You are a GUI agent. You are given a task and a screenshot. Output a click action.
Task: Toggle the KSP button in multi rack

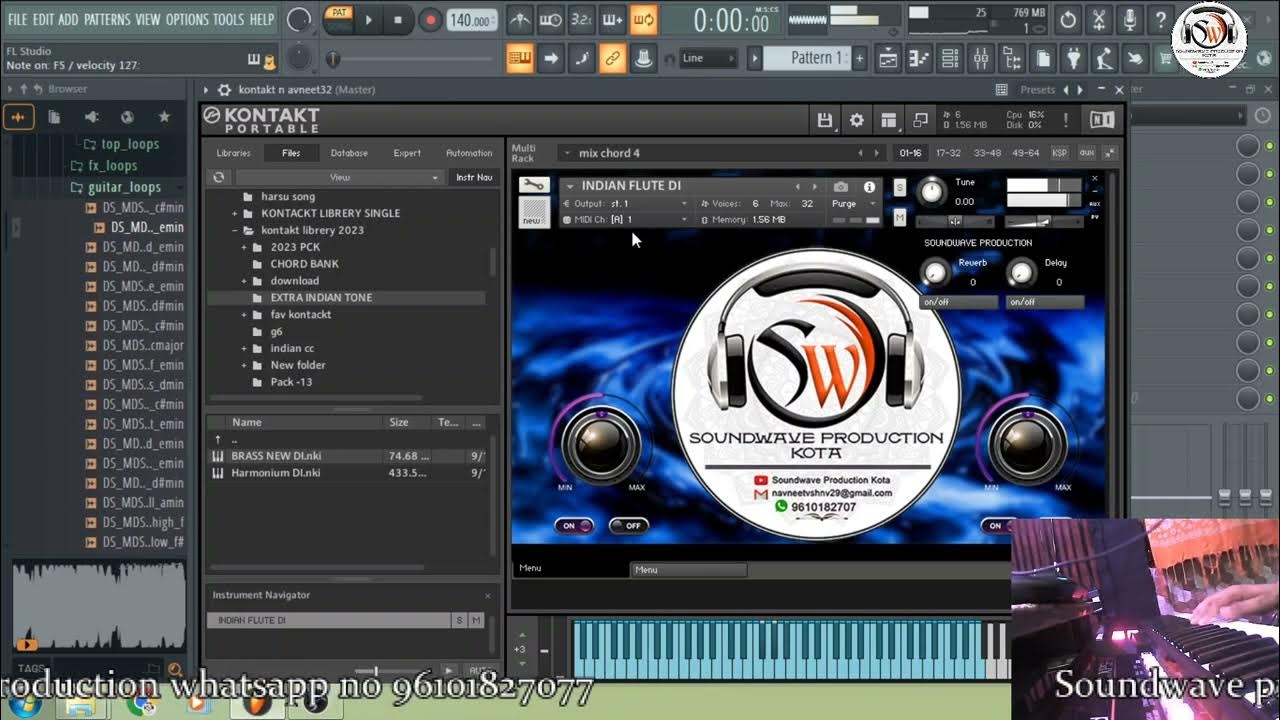(1059, 153)
